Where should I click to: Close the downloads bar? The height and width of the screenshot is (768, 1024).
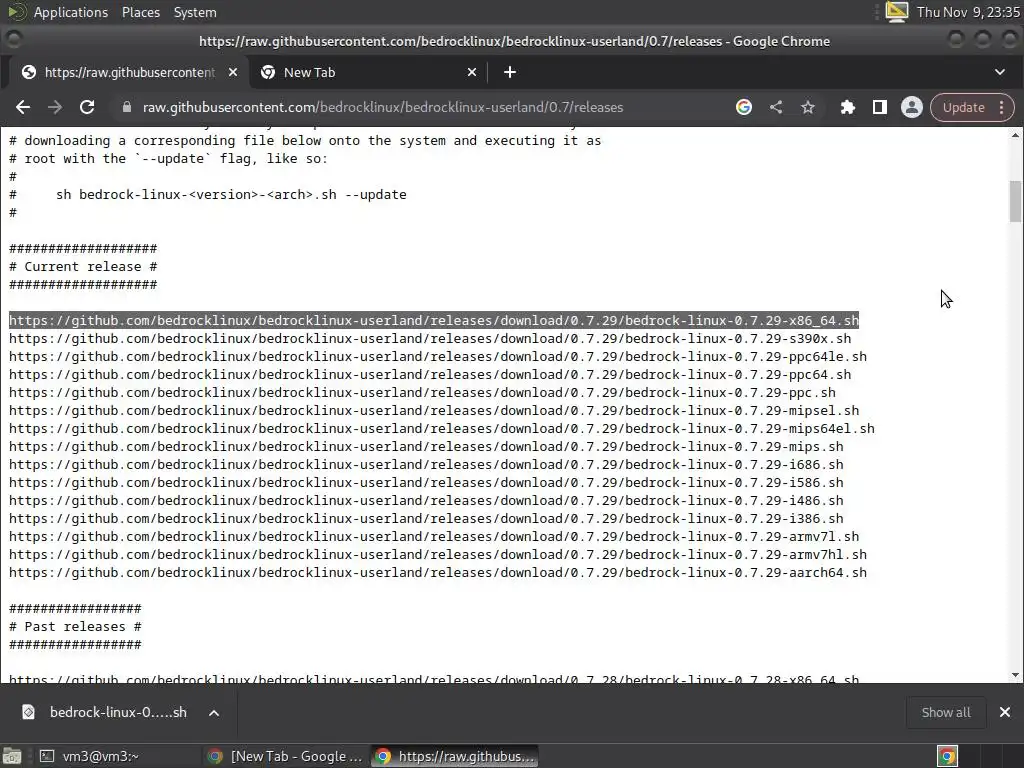[1005, 712]
